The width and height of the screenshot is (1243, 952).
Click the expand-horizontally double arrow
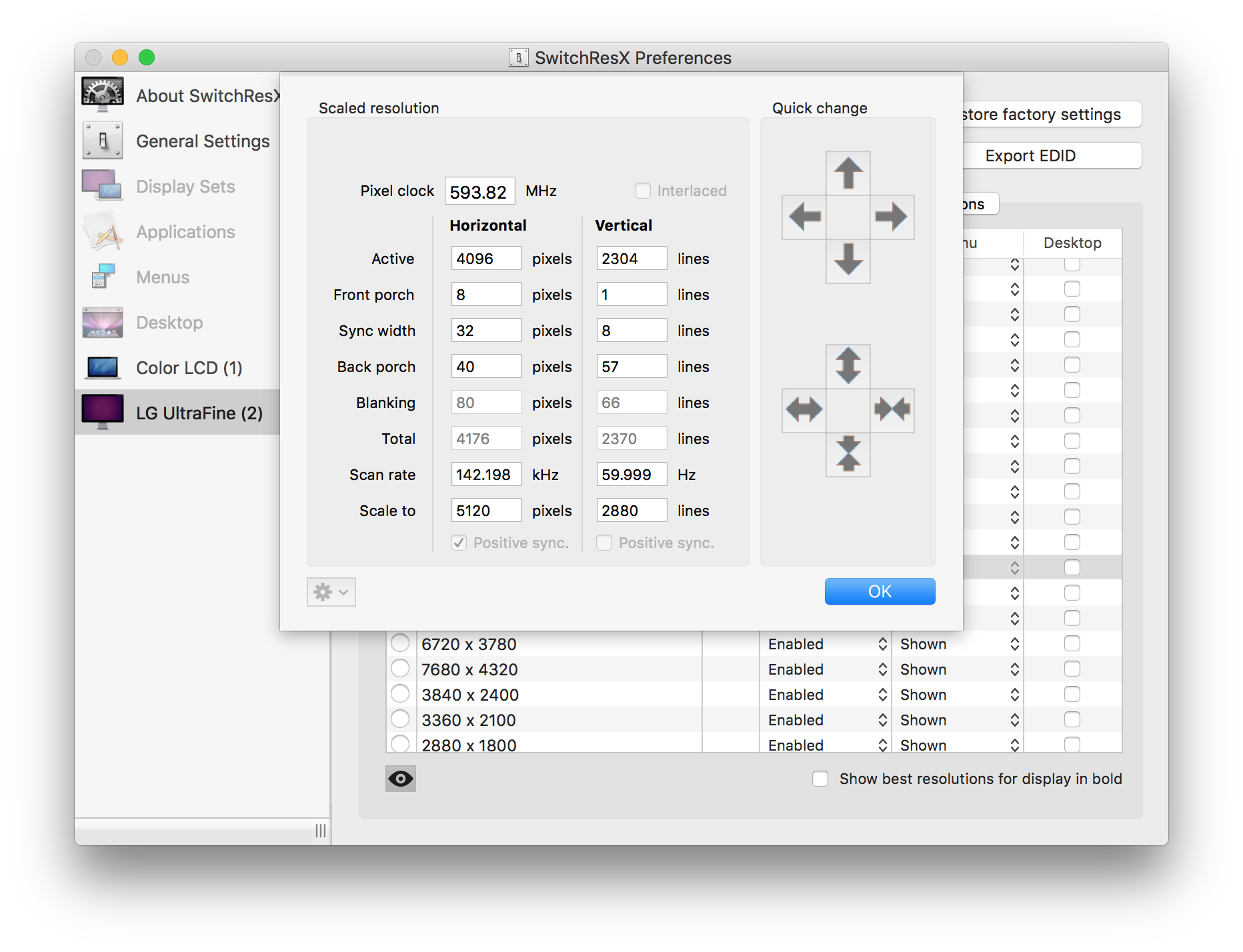tap(804, 410)
